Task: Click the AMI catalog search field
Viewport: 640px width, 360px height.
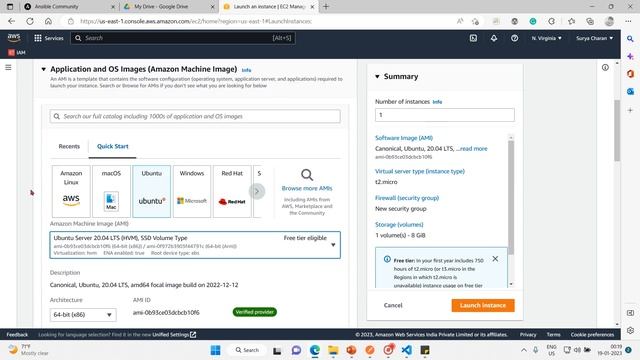Action: 195,116
